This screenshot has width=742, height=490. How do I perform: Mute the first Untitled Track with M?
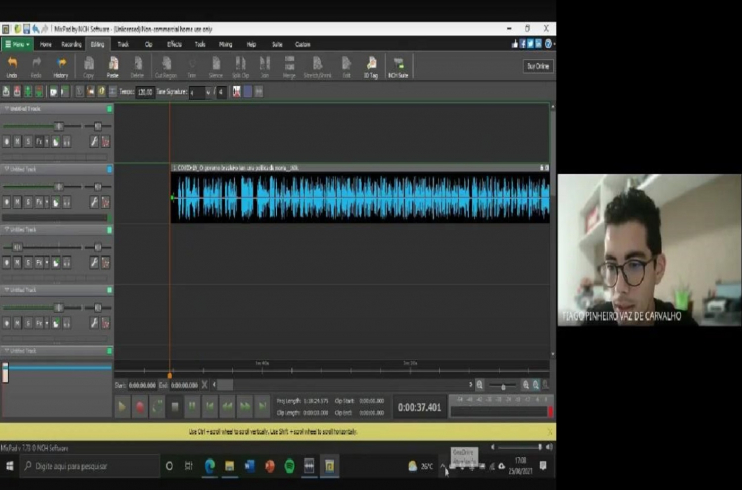coord(18,142)
